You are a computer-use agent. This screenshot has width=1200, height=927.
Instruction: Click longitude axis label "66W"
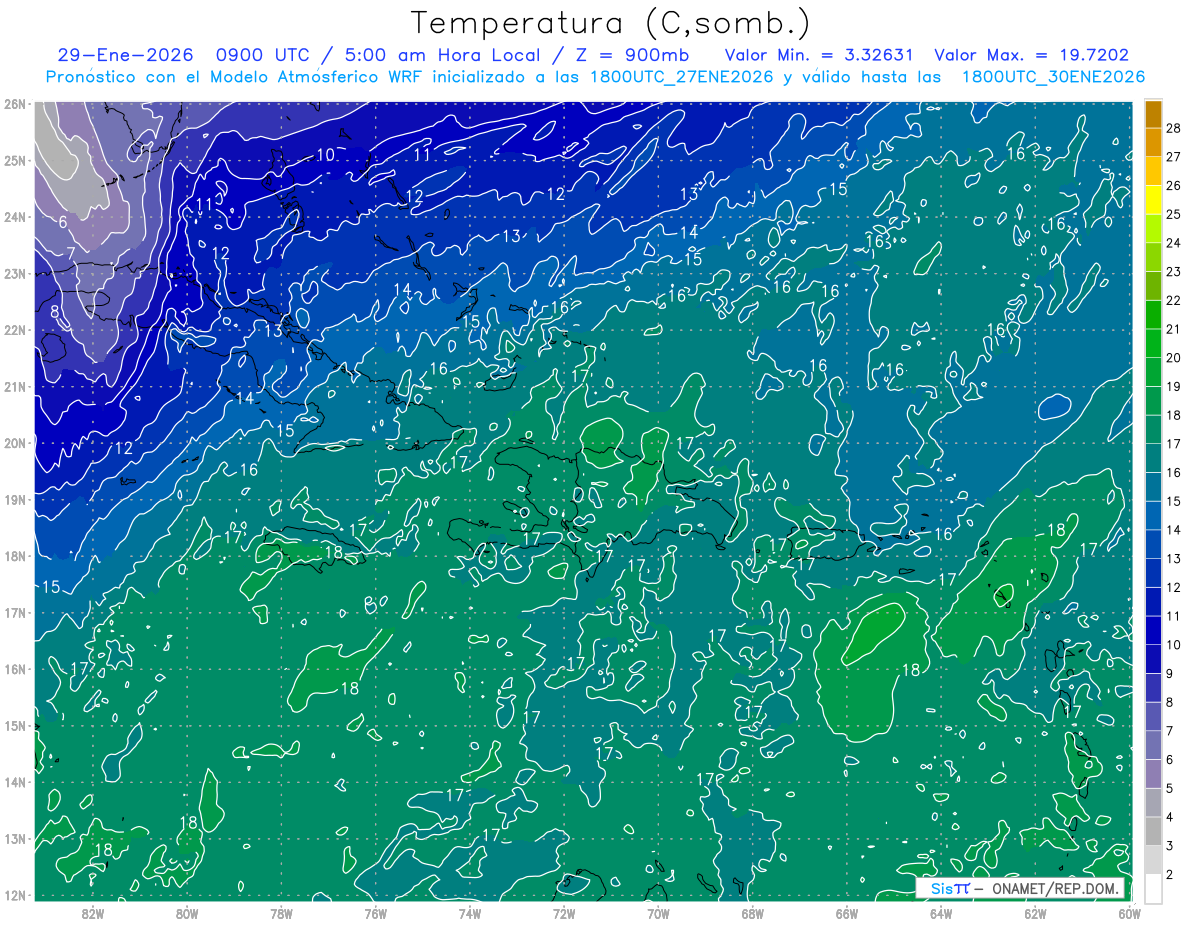(x=847, y=913)
